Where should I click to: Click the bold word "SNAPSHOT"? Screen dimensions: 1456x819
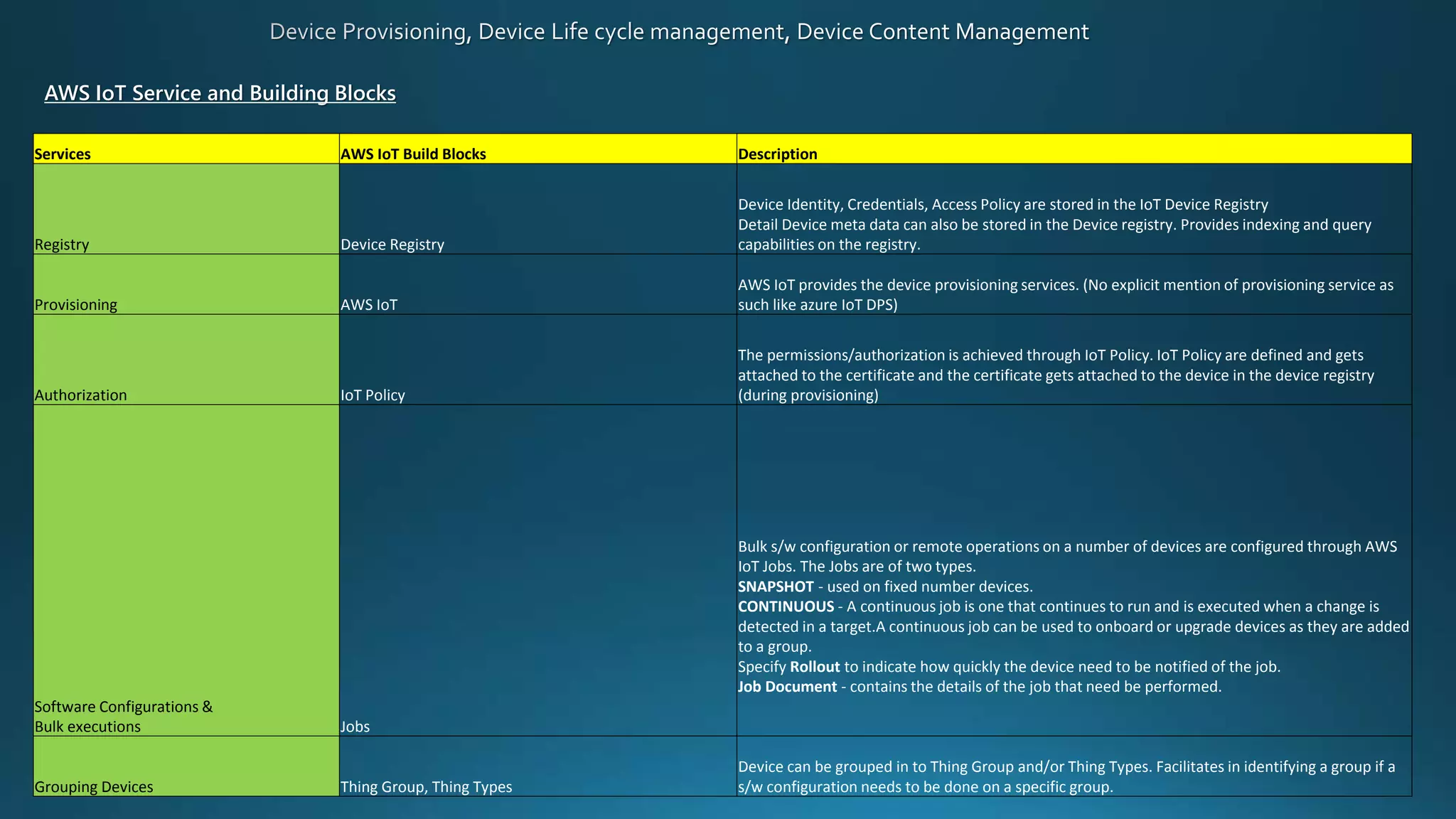coord(776,587)
